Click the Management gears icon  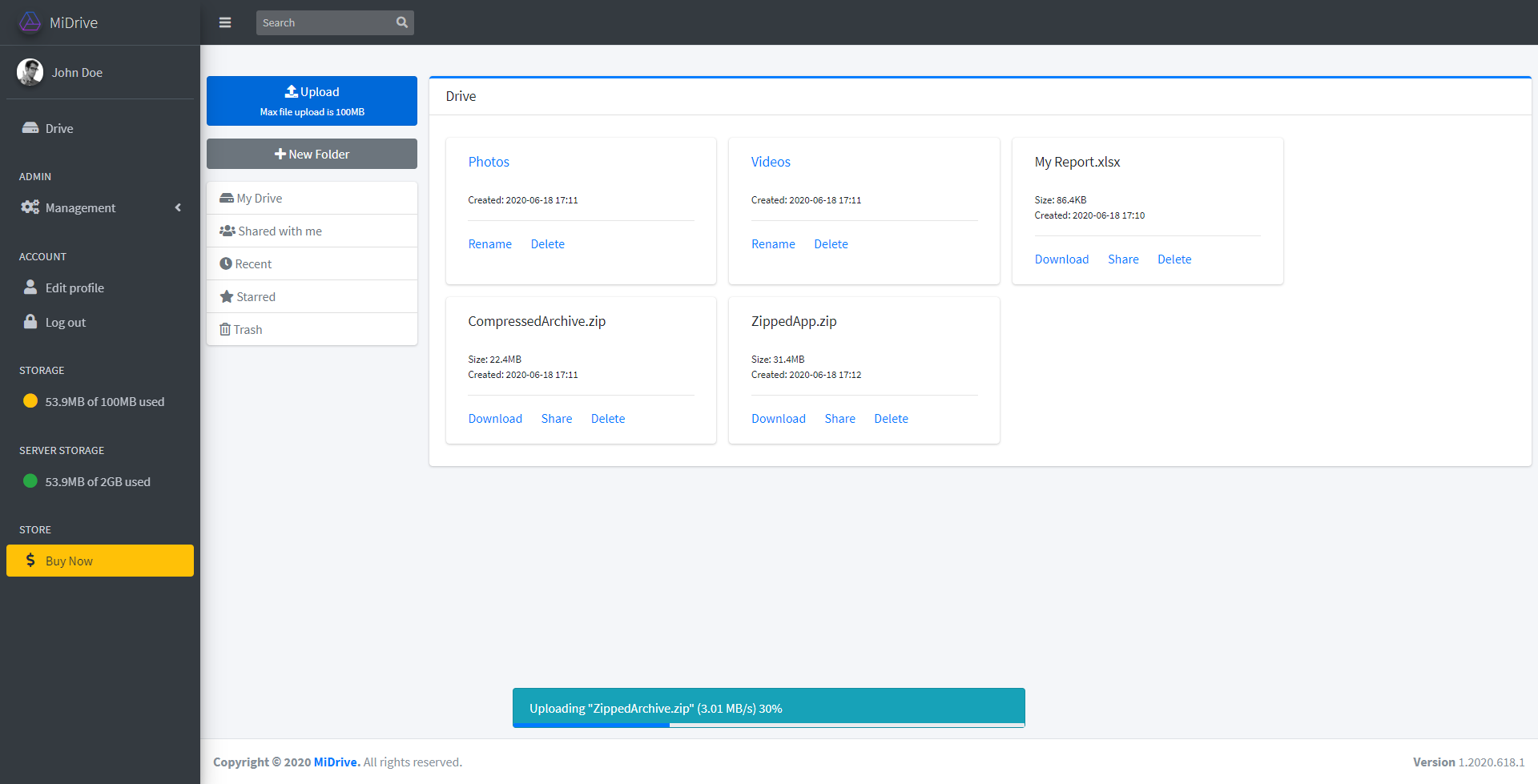[30, 207]
